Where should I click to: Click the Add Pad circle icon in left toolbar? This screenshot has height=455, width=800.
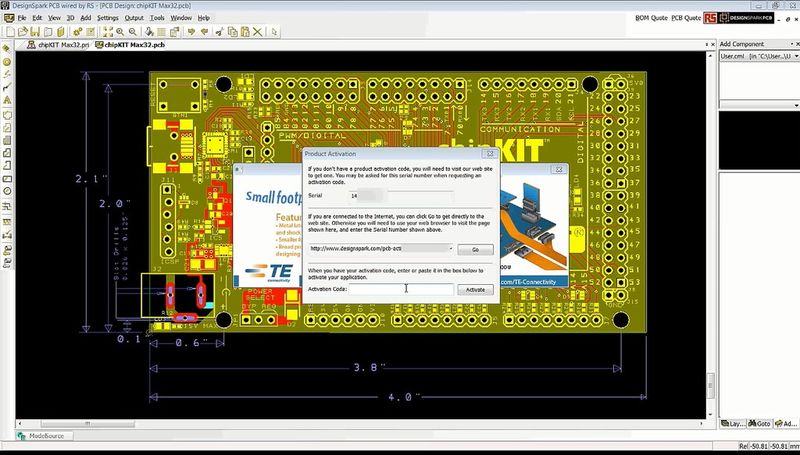(x=7, y=62)
